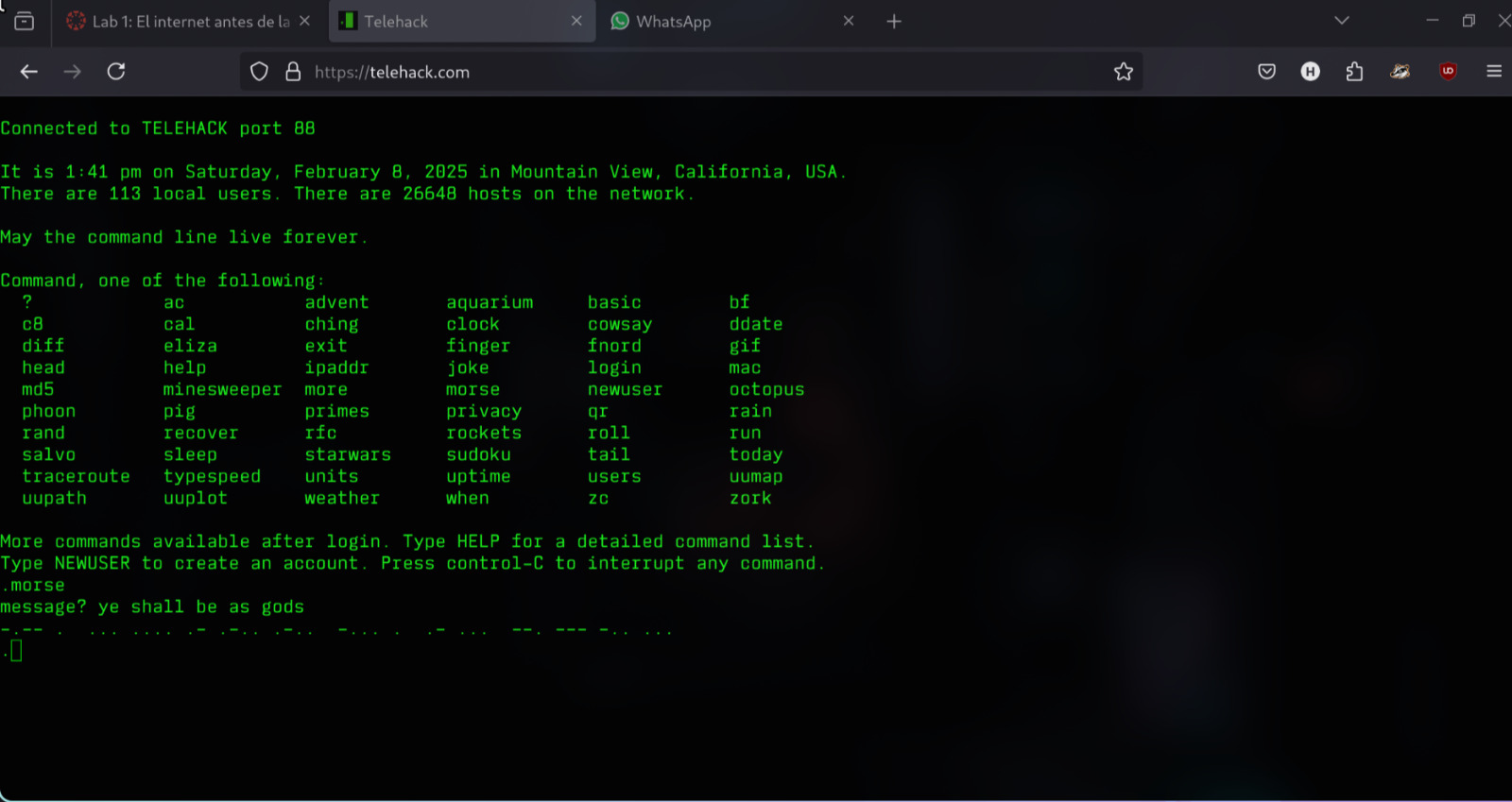Switch to the WhatsApp tab

(732, 21)
